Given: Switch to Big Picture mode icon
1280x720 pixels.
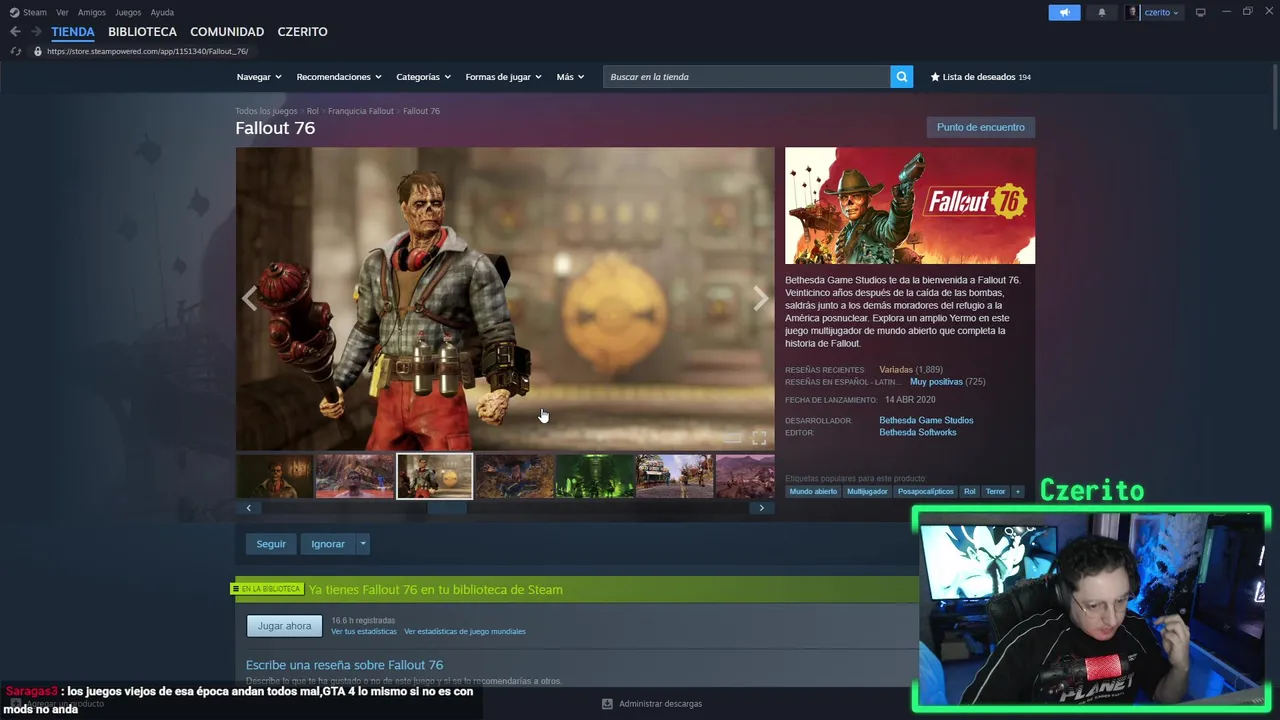Looking at the screenshot, I should tap(1200, 12).
